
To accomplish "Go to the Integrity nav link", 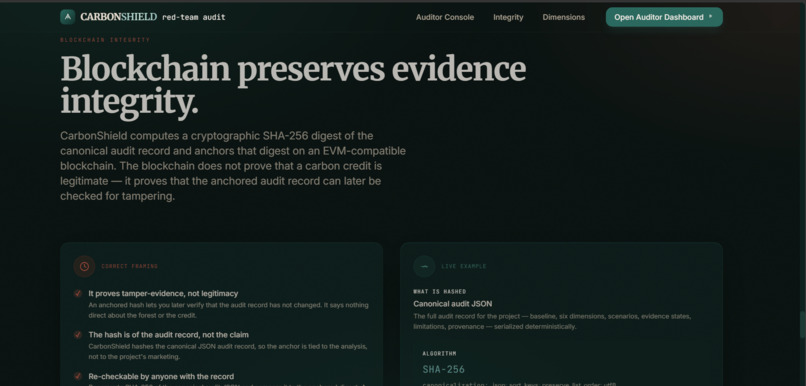I will pyautogui.click(x=508, y=17).
